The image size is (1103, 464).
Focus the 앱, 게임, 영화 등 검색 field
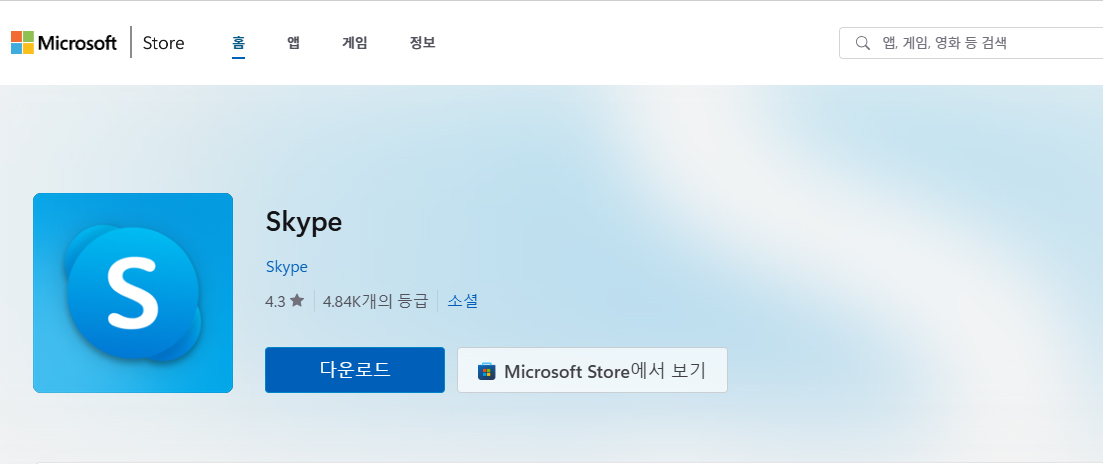[x=971, y=43]
